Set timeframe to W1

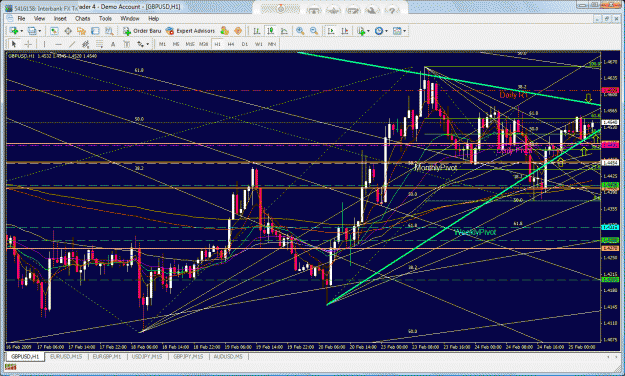(258, 44)
